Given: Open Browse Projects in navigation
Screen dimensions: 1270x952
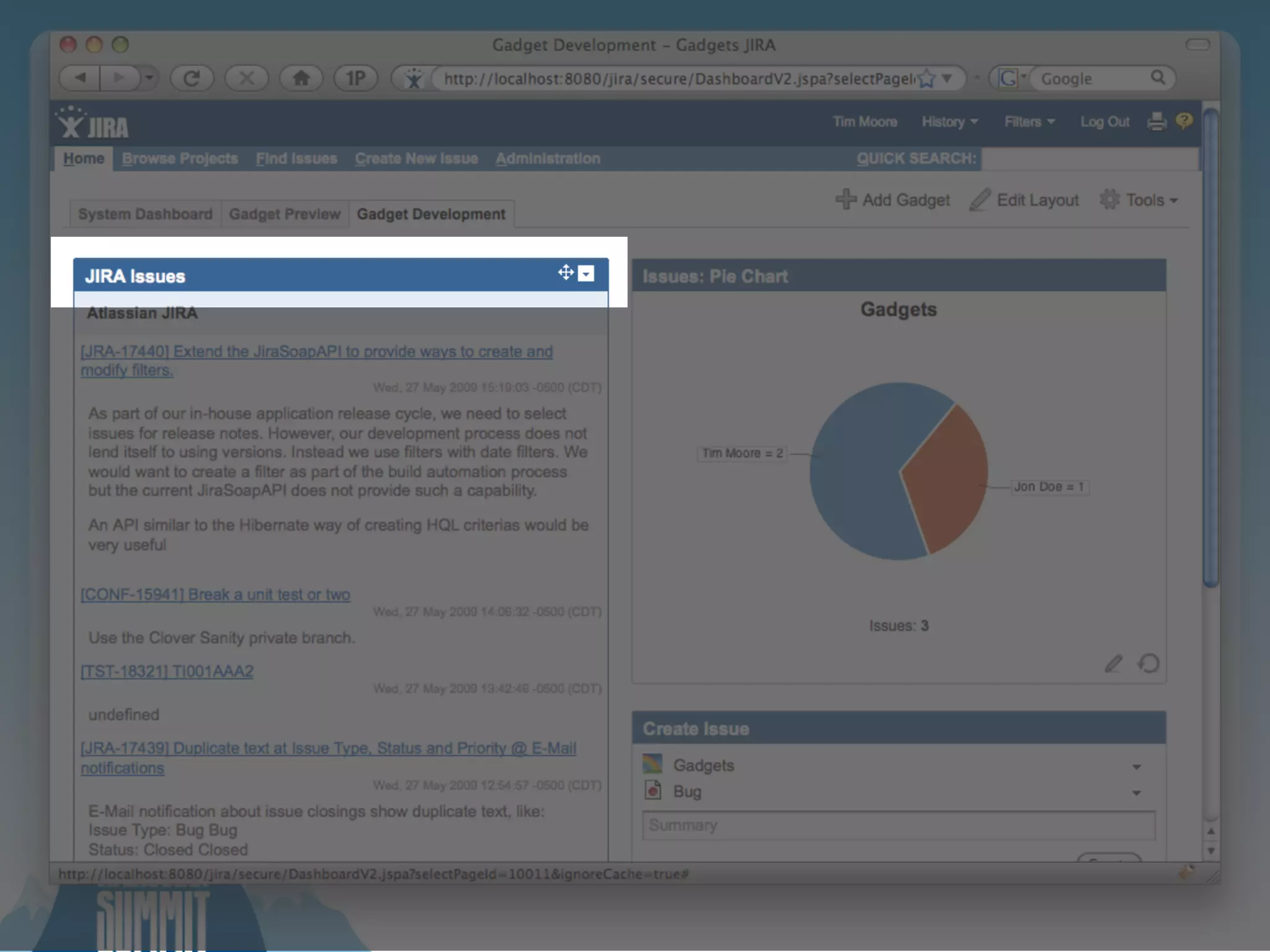Looking at the screenshot, I should click(x=180, y=159).
